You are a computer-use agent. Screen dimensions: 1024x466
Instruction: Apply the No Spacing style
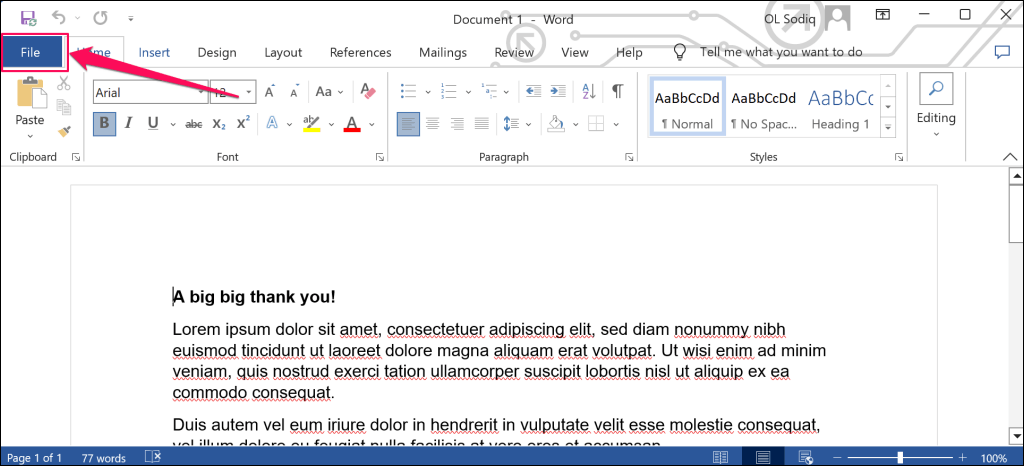point(763,106)
